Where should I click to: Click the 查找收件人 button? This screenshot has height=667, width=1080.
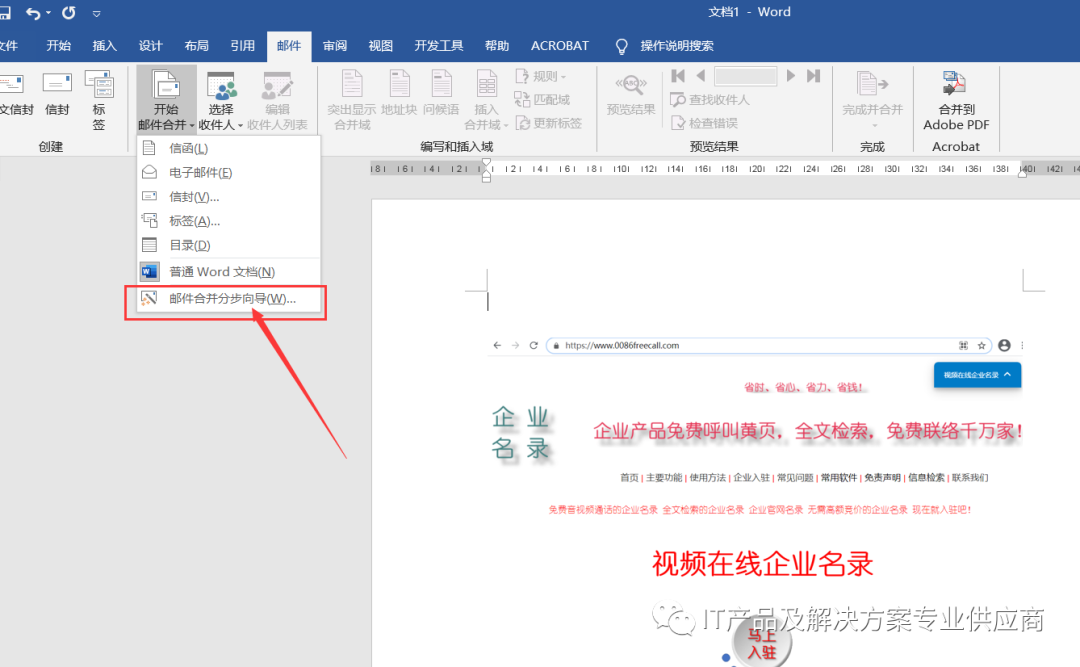(710, 99)
